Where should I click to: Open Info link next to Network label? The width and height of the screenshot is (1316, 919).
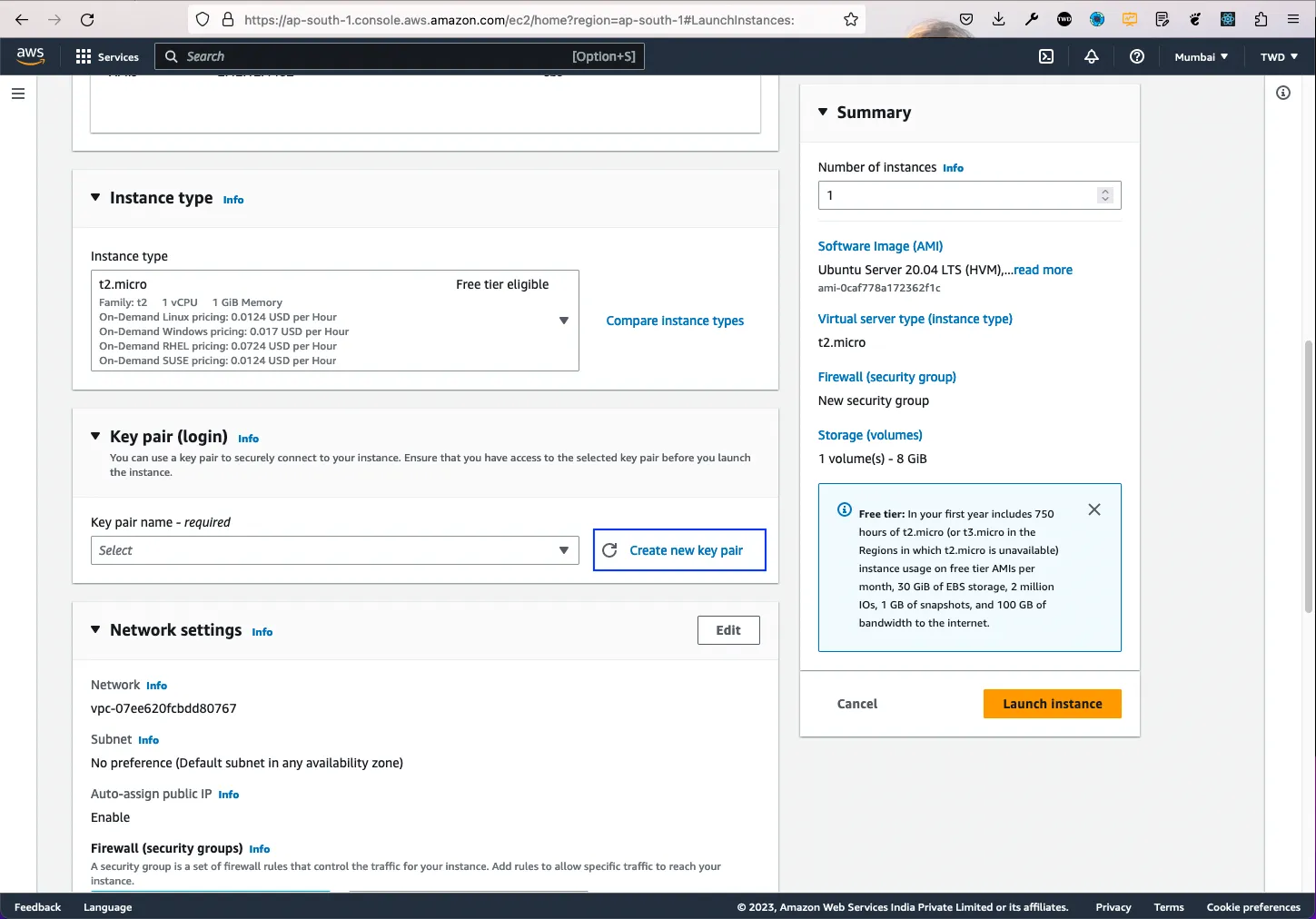[x=157, y=686]
